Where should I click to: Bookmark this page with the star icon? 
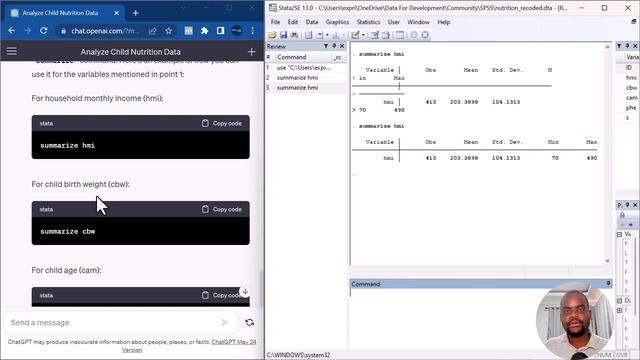pos(169,31)
